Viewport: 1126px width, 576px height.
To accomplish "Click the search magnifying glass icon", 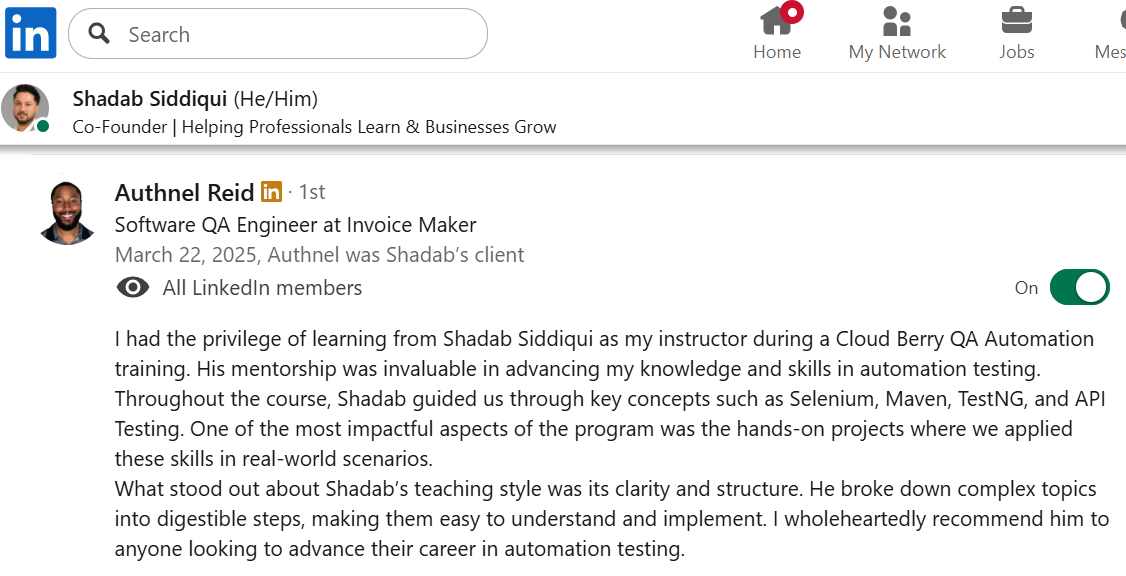I will (x=99, y=34).
